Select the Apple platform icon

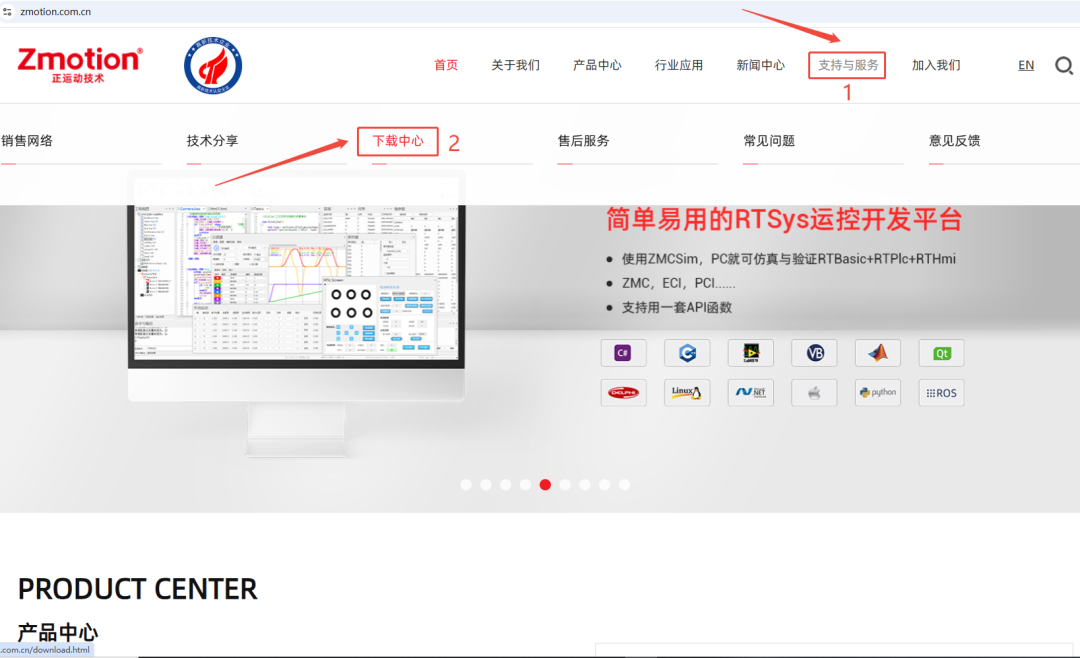(814, 392)
